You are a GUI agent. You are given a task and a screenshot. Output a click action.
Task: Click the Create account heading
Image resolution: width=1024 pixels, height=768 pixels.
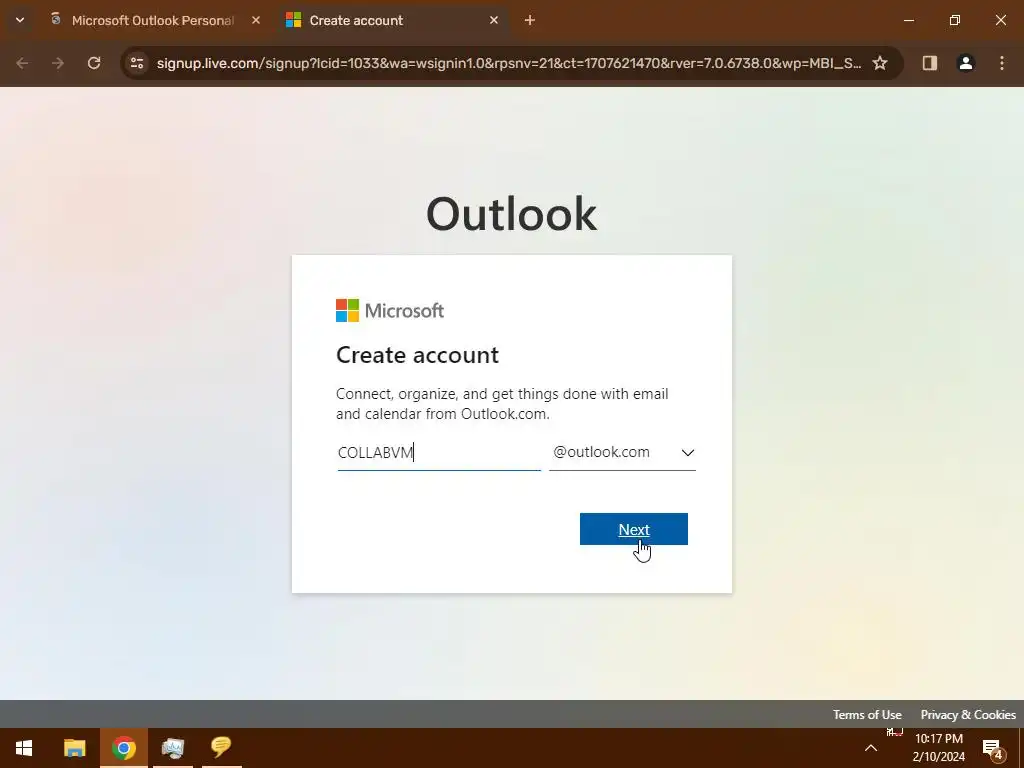click(417, 355)
